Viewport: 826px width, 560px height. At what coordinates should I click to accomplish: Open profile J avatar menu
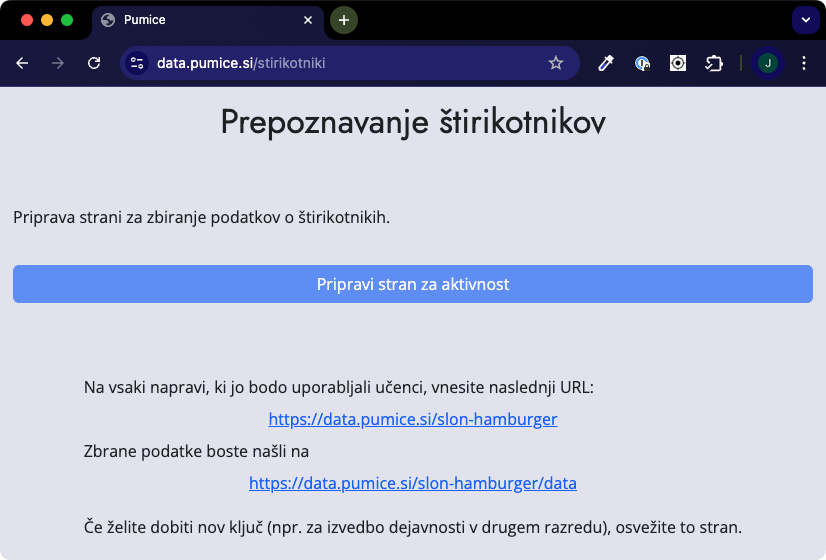click(x=767, y=63)
